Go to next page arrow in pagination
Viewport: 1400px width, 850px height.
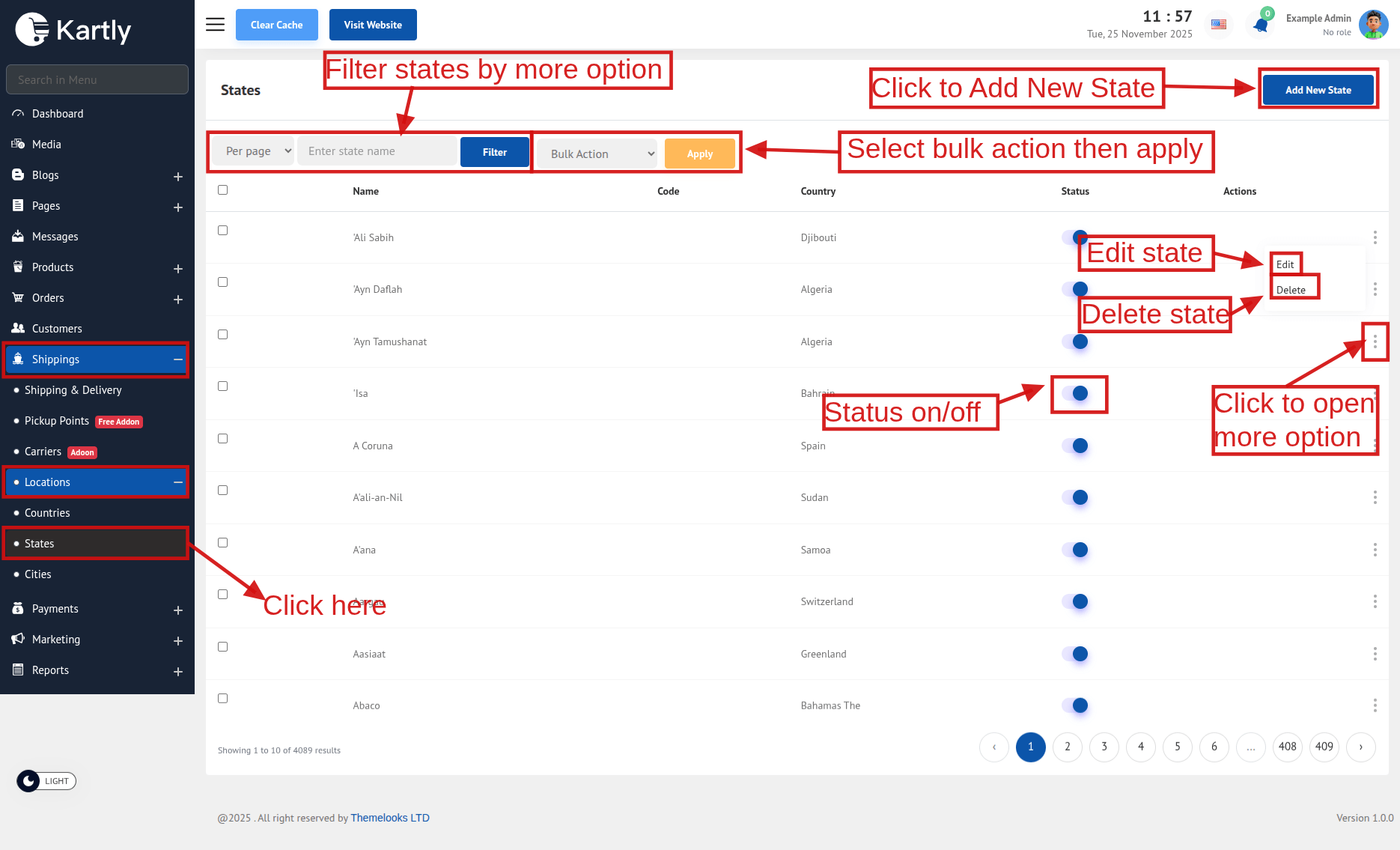click(x=1360, y=747)
